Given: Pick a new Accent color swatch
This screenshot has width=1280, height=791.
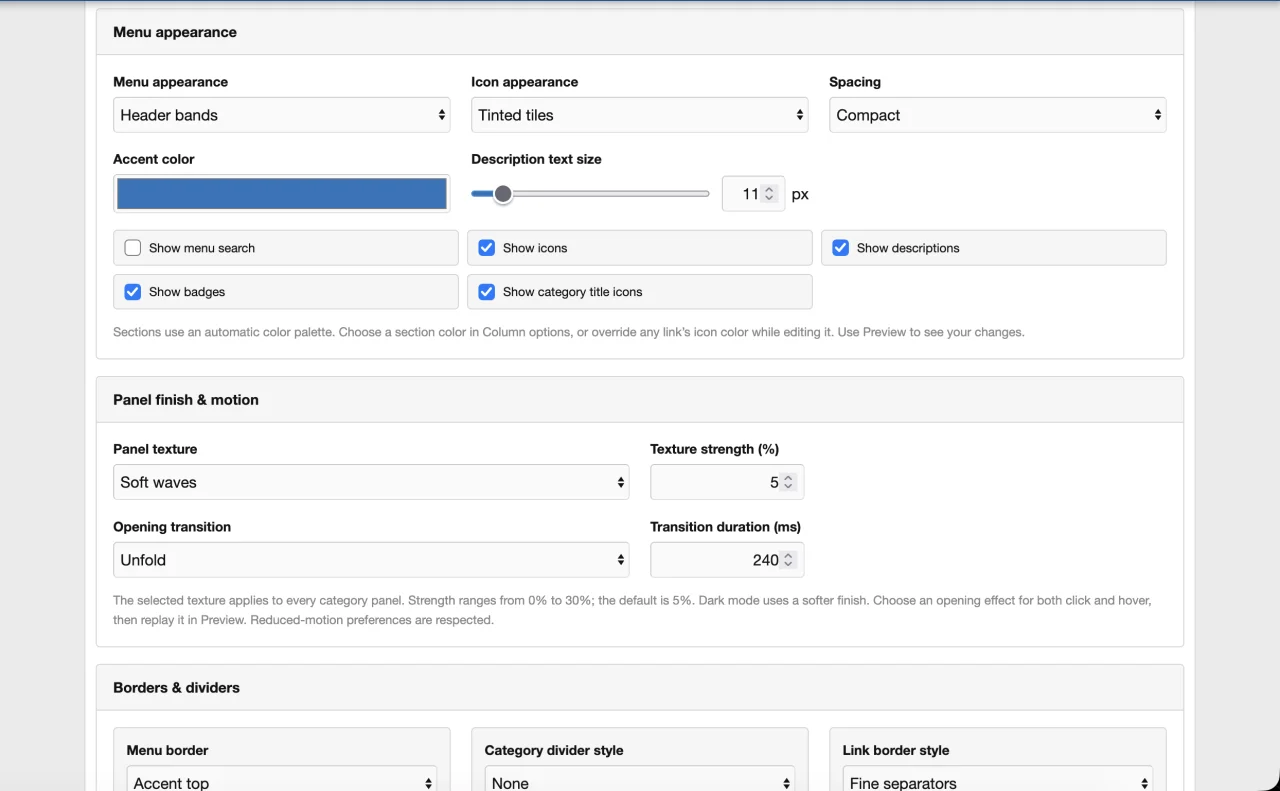Looking at the screenshot, I should tap(282, 194).
